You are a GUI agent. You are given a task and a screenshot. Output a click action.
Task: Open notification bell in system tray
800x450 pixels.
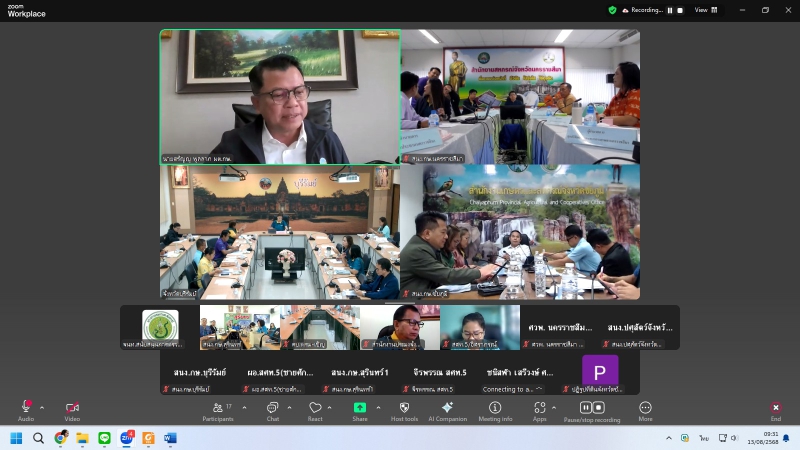[x=786, y=438]
